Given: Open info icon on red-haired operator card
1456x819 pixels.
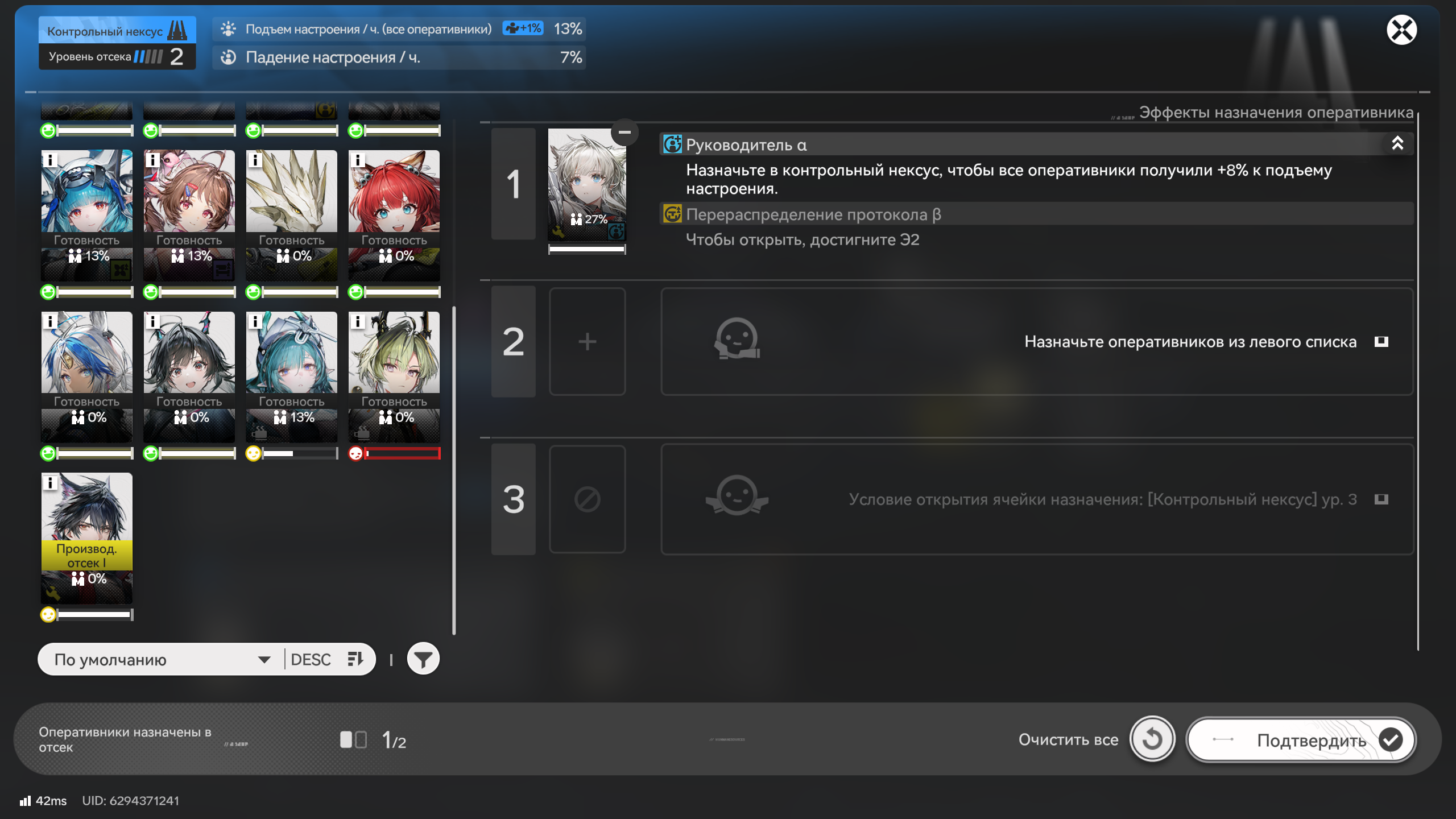Looking at the screenshot, I should pyautogui.click(x=357, y=160).
